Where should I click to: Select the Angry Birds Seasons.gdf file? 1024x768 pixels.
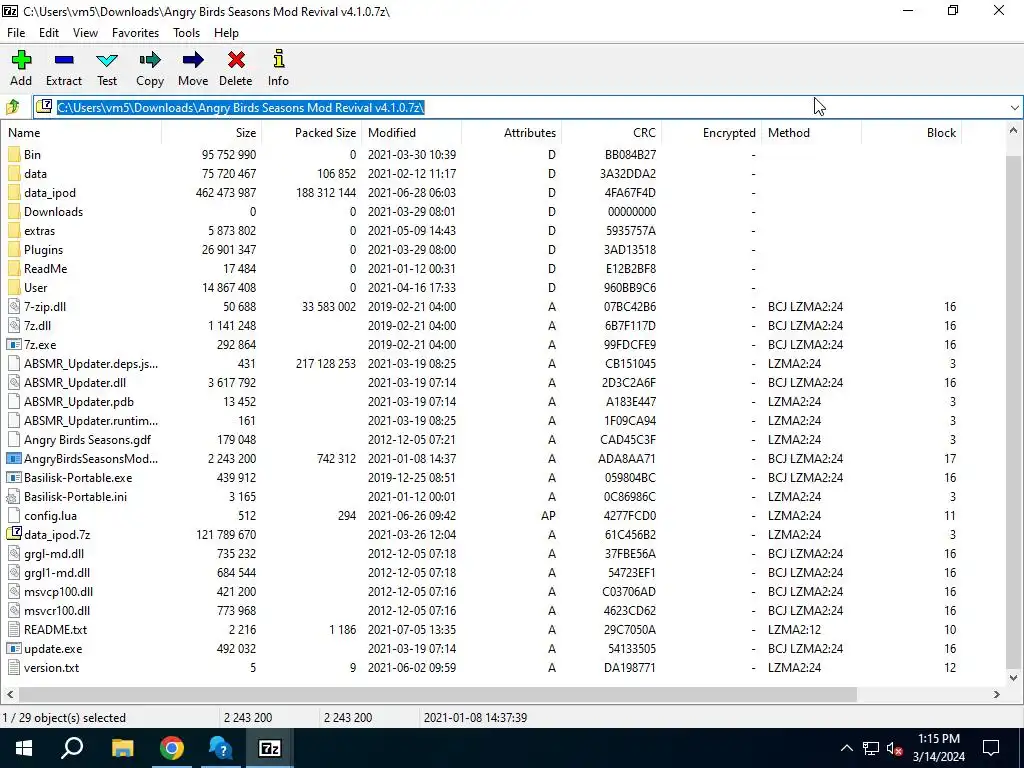point(88,440)
